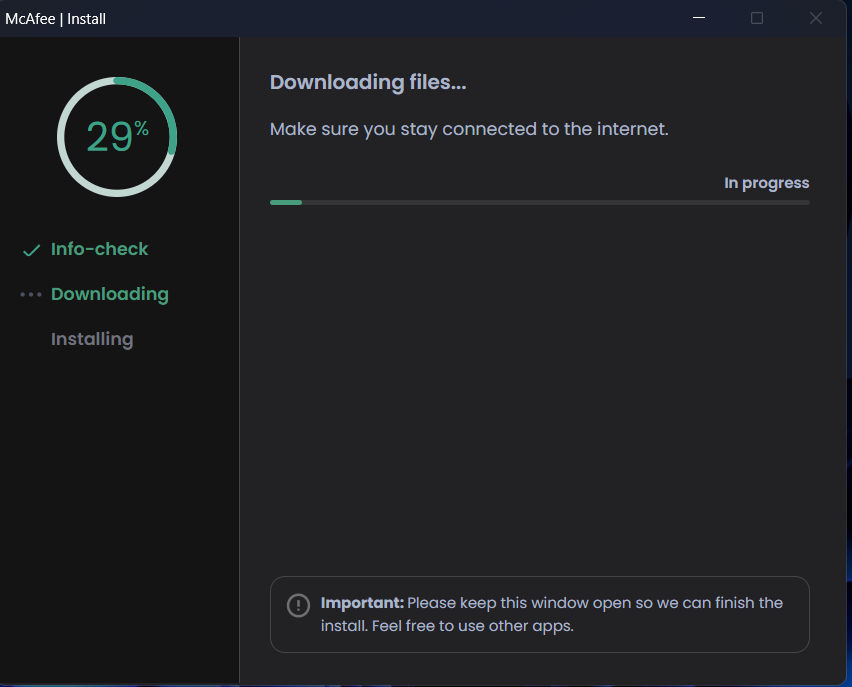Click the bold "Important:" label
Screen dimensions: 852x687
tap(362, 603)
